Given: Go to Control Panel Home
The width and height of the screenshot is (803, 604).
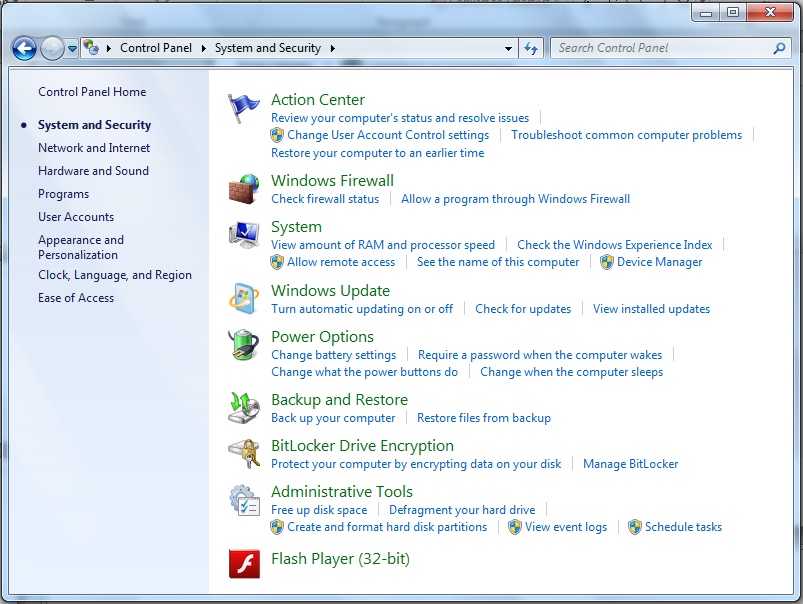Looking at the screenshot, I should pos(92,92).
